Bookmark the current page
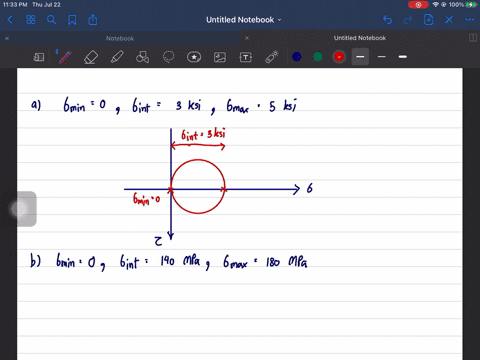 (x=72, y=20)
